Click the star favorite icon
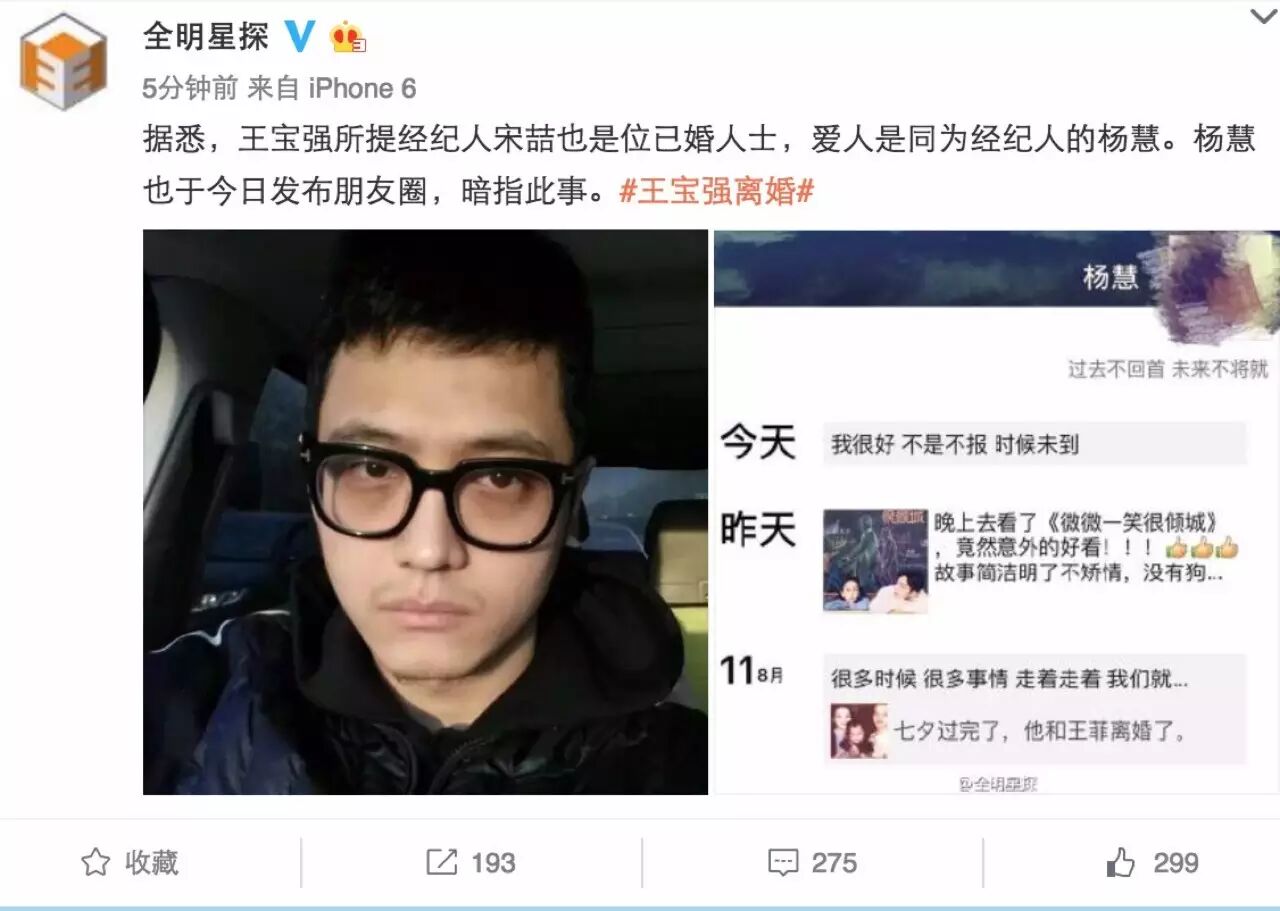1280x911 pixels. click(95, 862)
